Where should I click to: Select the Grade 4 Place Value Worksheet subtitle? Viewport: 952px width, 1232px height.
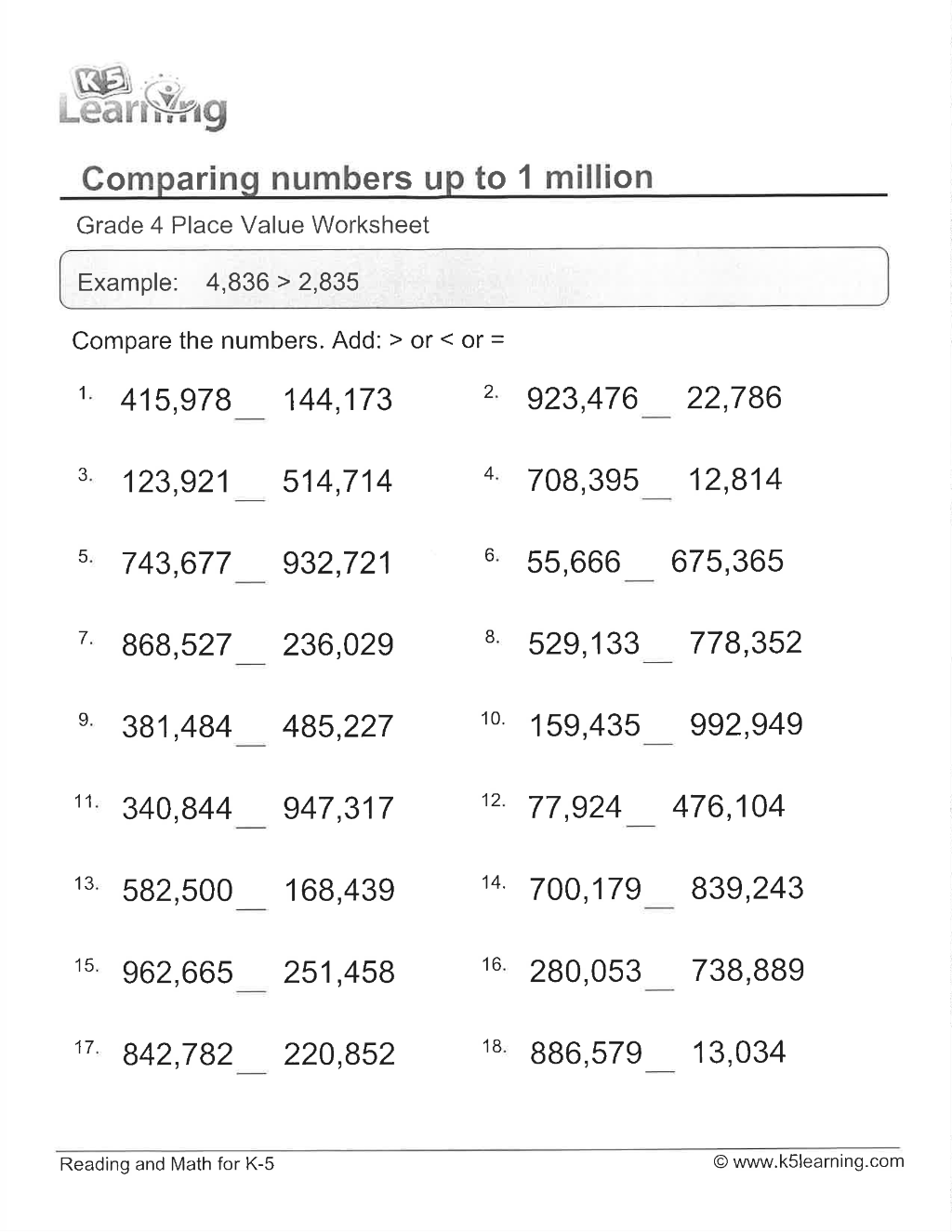click(252, 225)
